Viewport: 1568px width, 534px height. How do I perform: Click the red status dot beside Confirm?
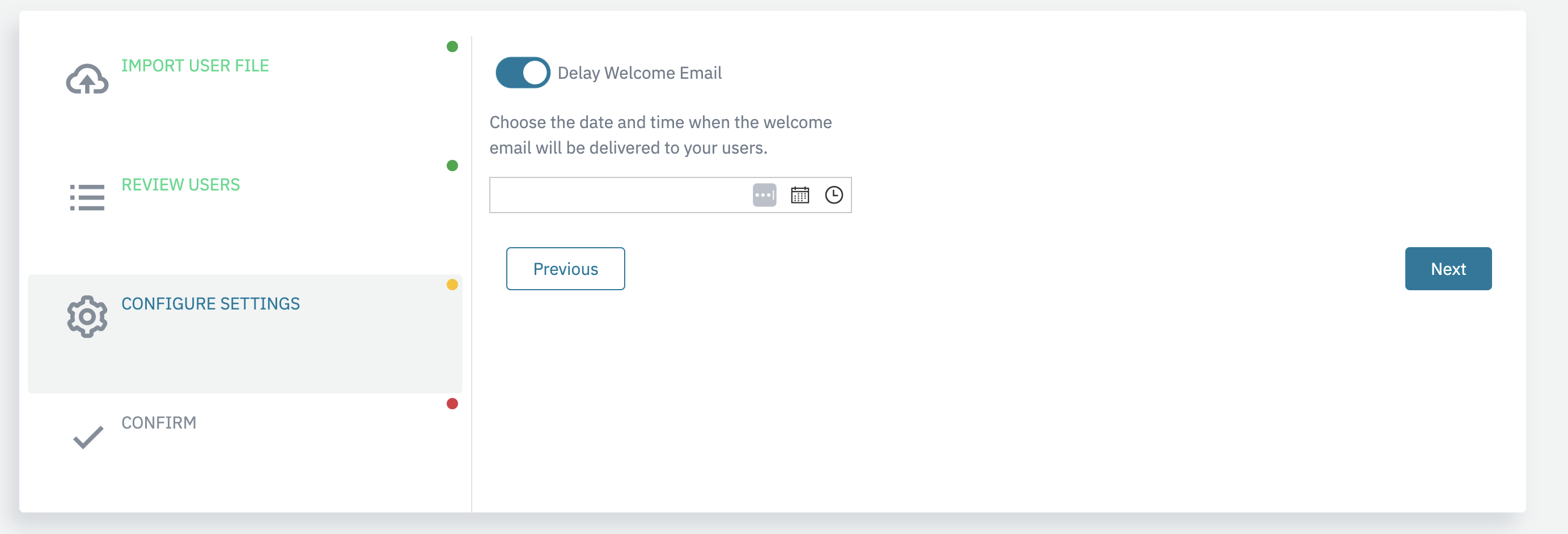pos(452,404)
